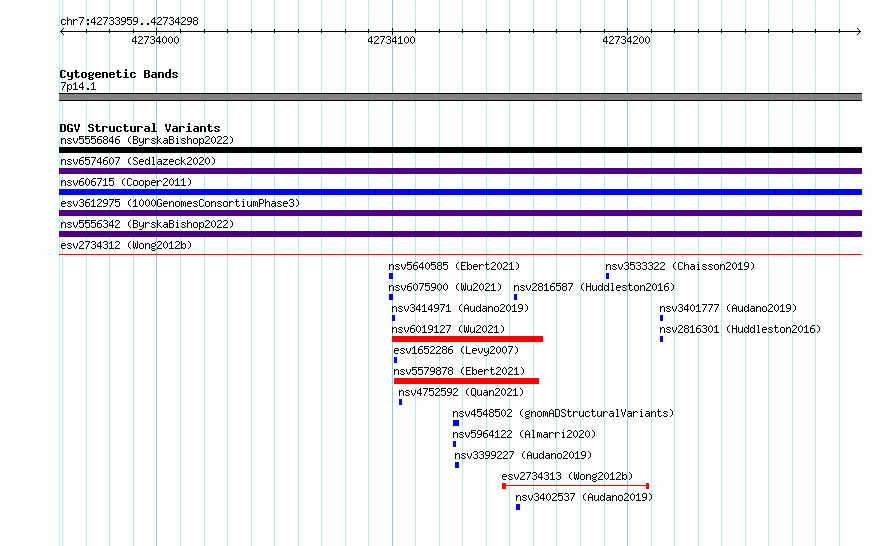Click the nsv606715 (Cooper2011) label

coord(126,182)
